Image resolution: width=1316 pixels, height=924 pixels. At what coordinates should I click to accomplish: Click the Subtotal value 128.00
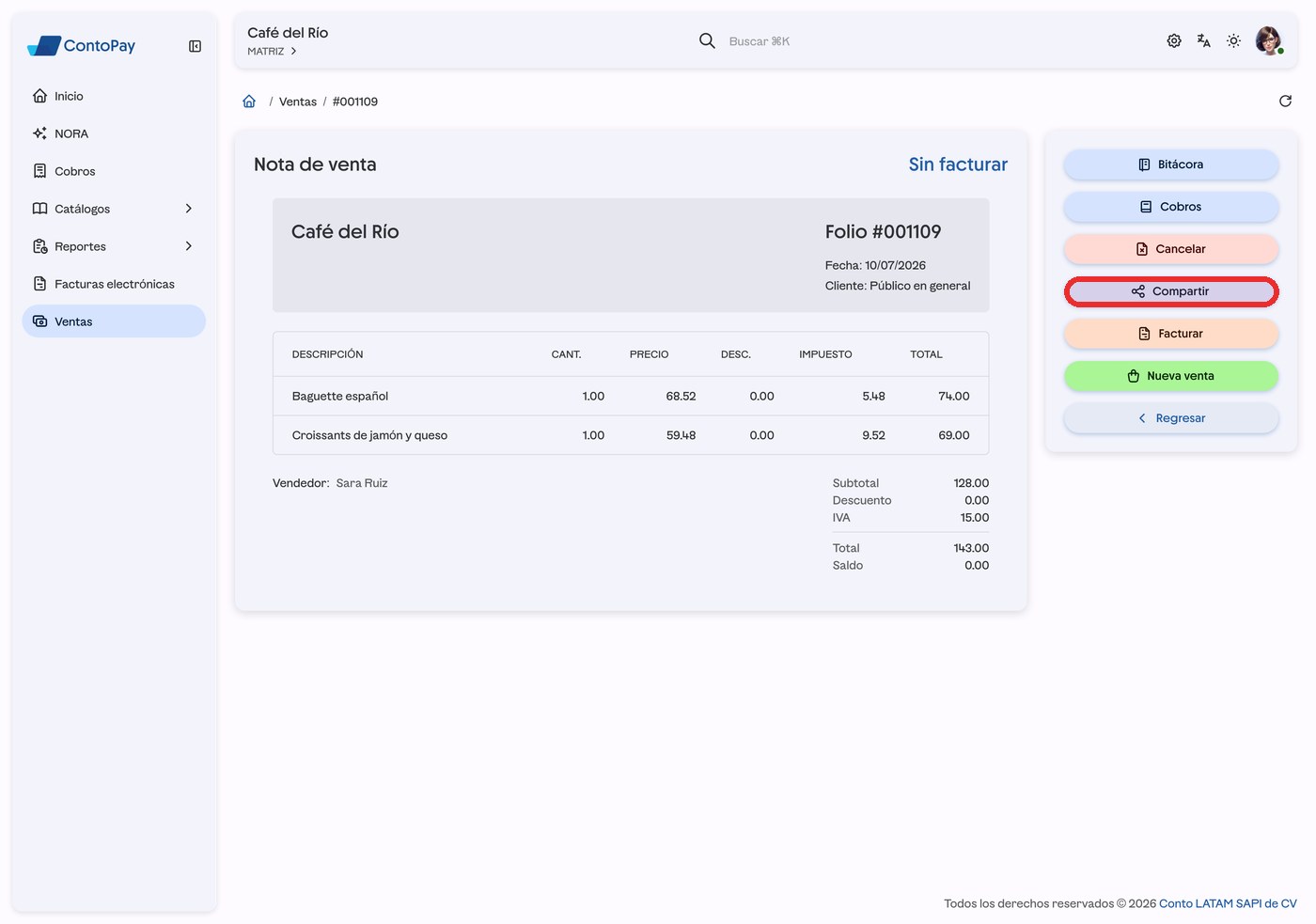click(x=971, y=483)
